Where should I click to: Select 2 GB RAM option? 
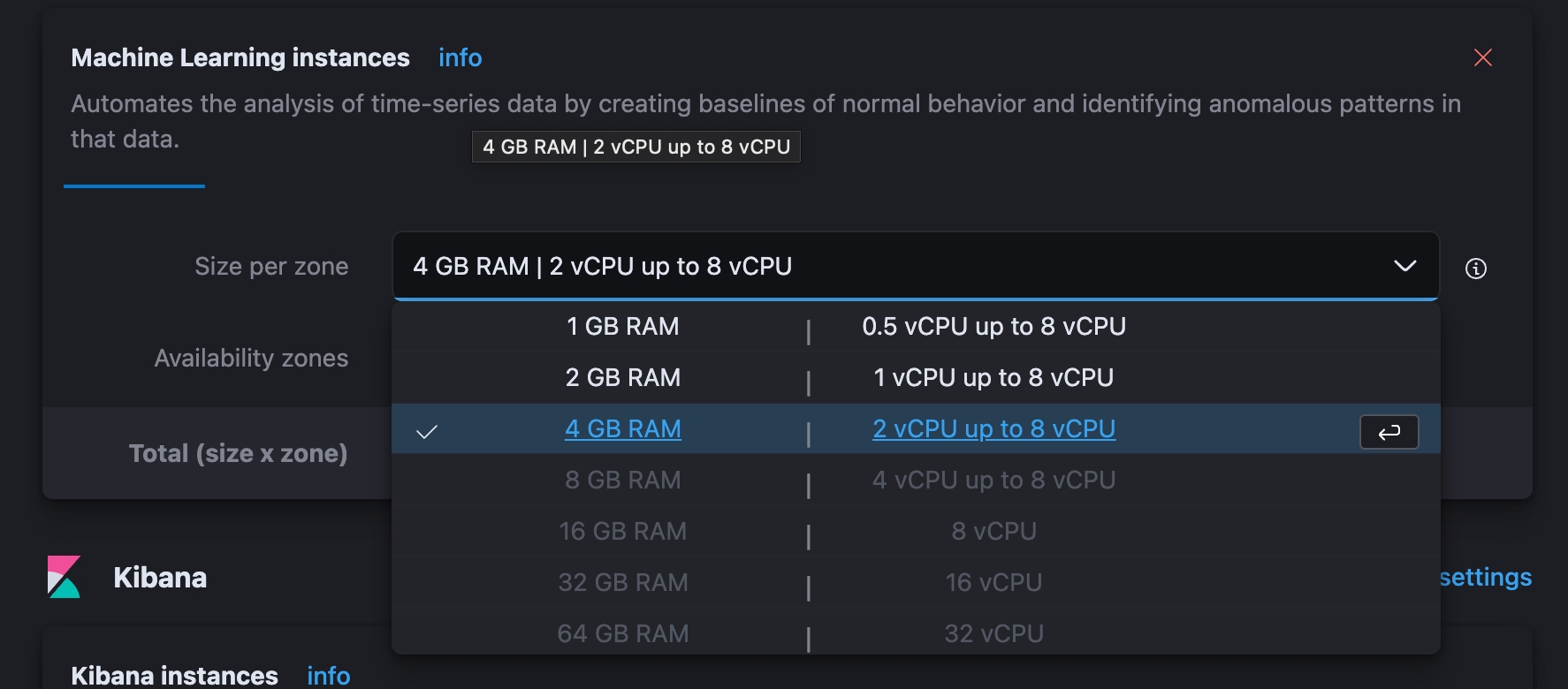(x=916, y=378)
